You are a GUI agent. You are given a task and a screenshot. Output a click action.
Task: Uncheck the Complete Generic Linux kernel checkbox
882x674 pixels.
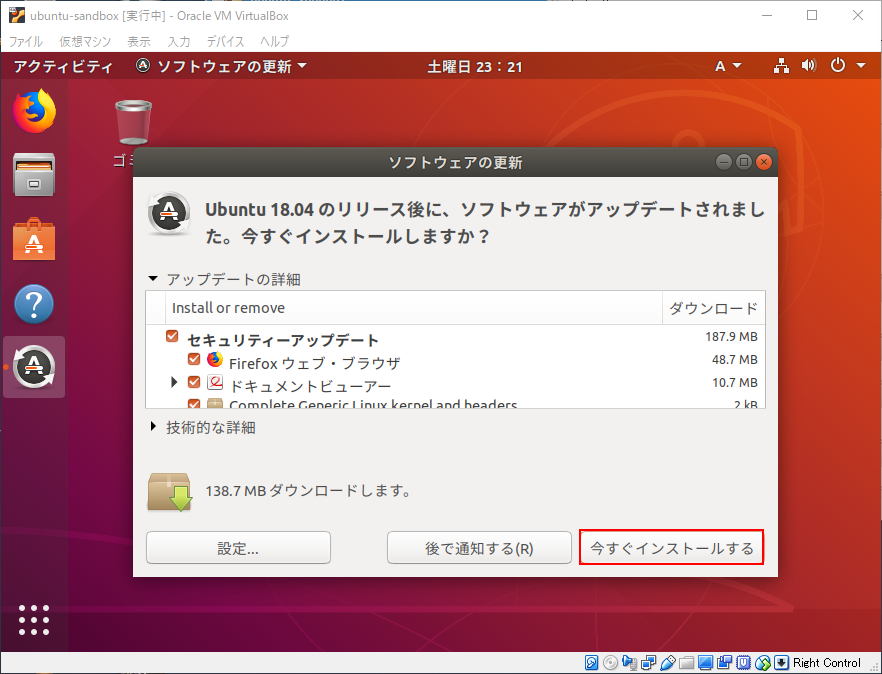[x=194, y=403]
